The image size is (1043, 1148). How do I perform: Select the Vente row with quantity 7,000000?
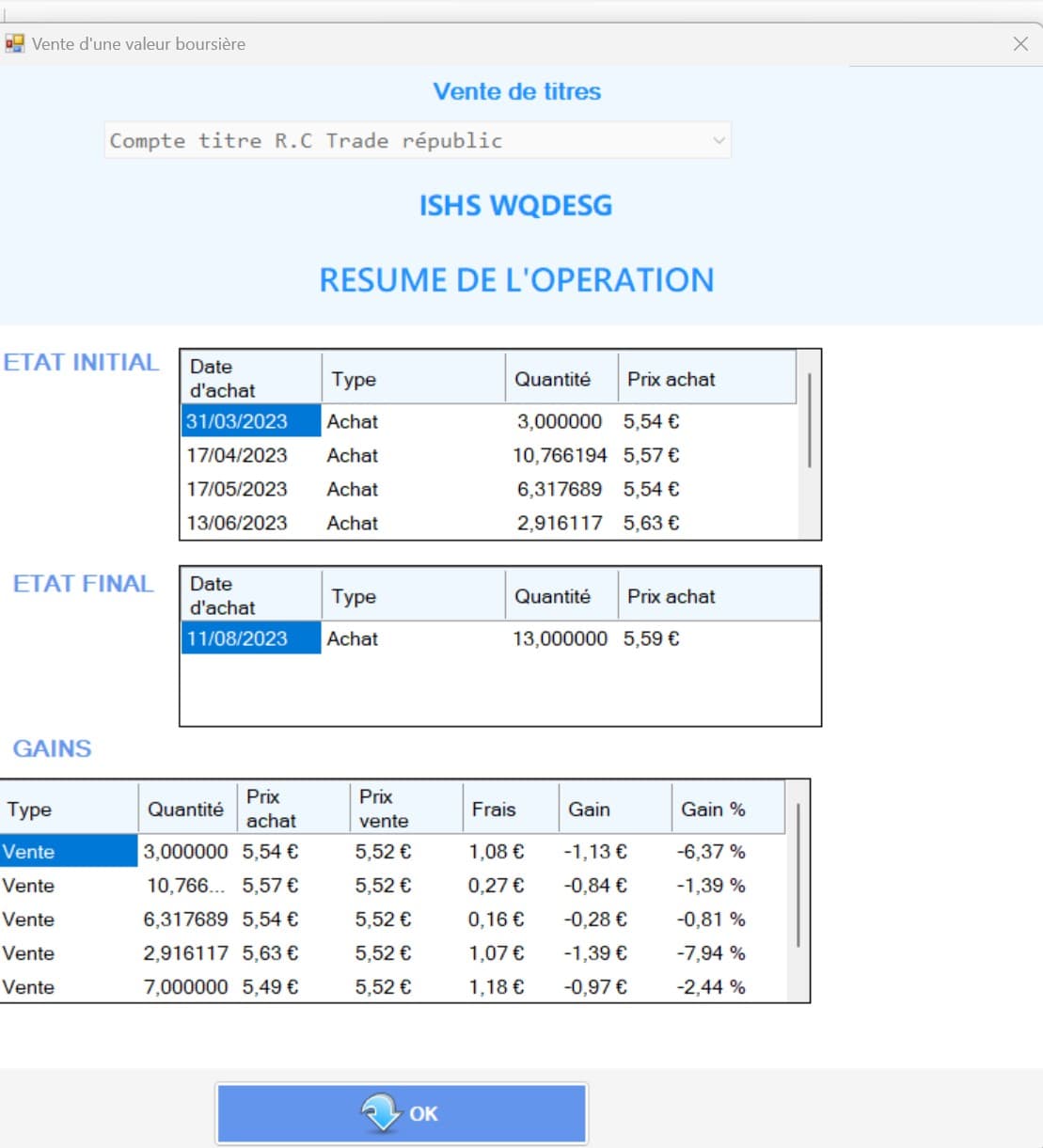[392, 987]
